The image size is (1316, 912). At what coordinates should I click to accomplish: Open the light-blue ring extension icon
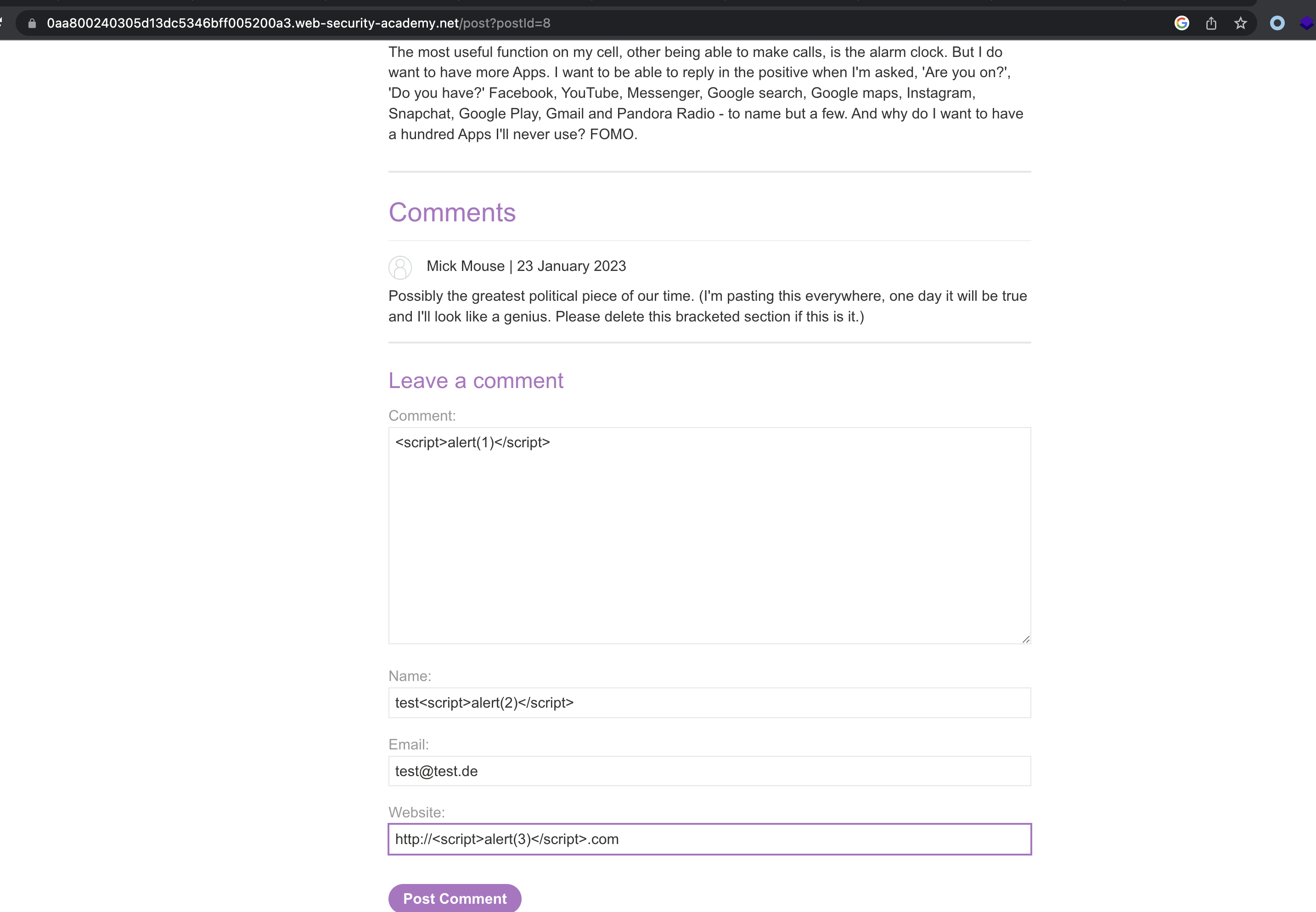click(1277, 23)
